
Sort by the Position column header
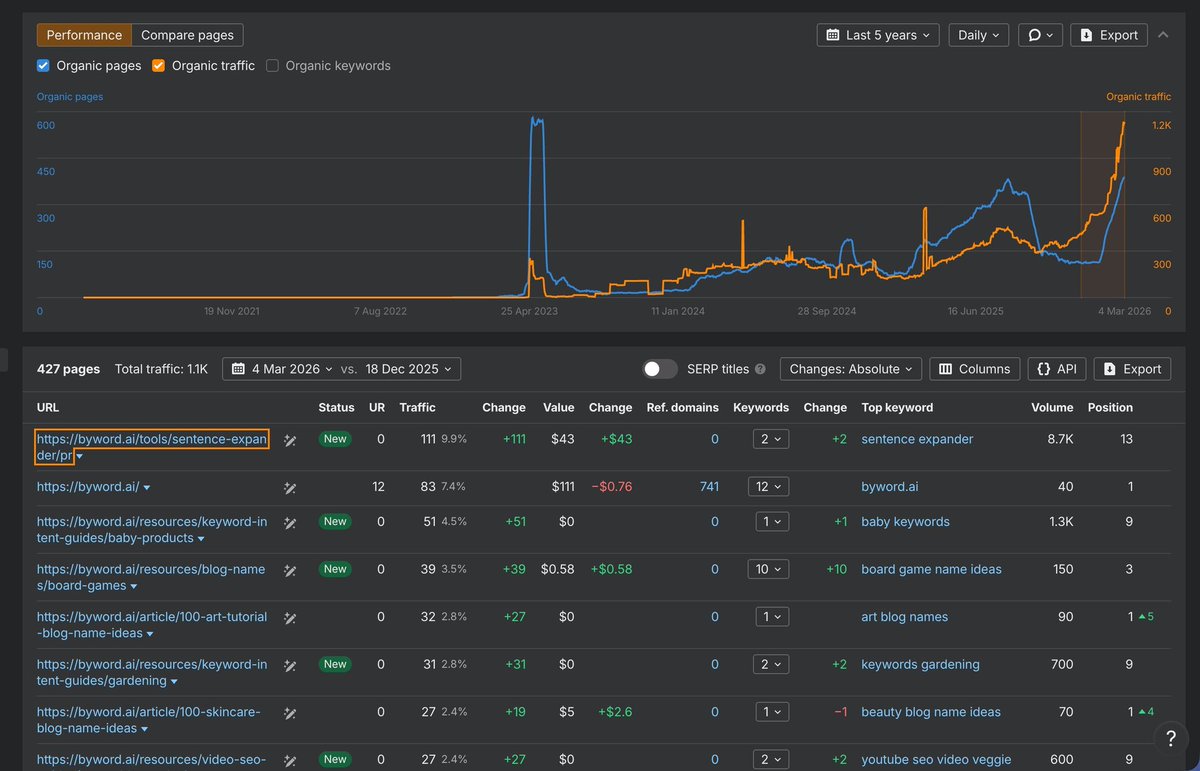coord(1110,407)
